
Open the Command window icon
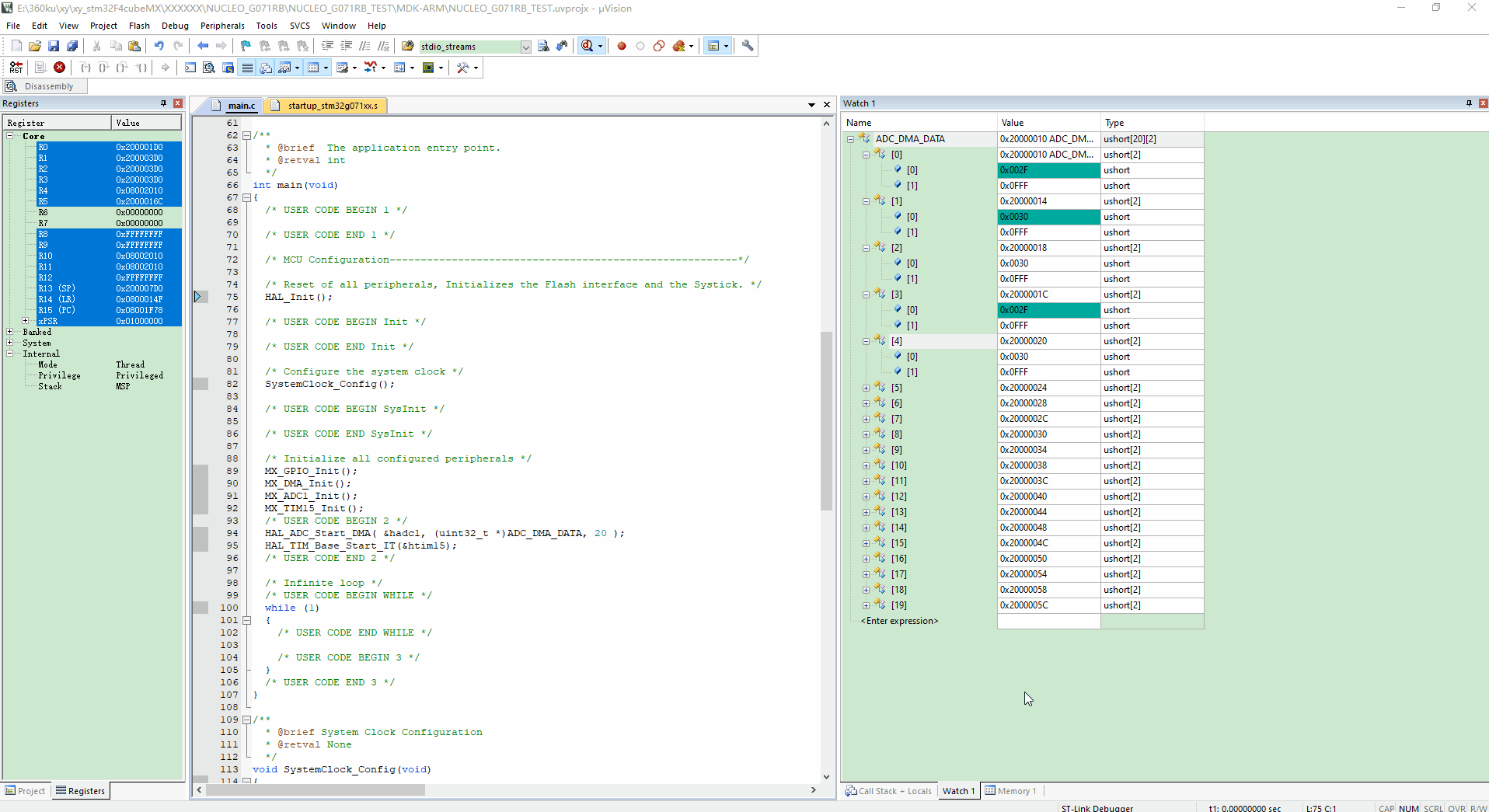click(190, 68)
